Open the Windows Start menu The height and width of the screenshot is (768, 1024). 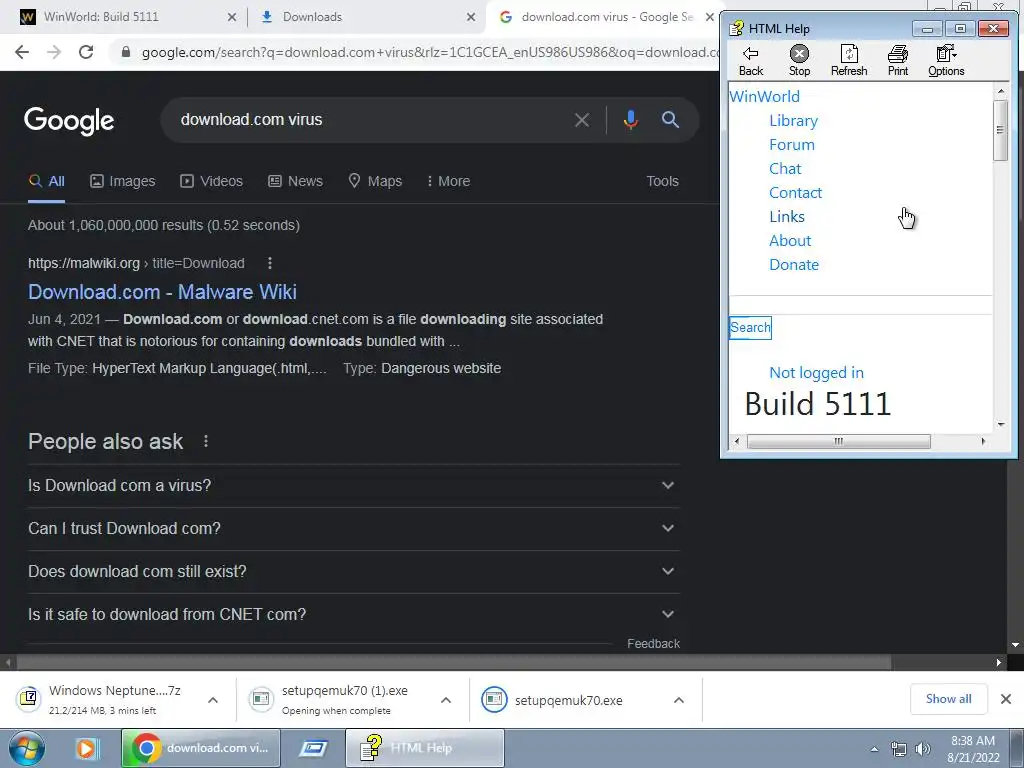click(27, 748)
